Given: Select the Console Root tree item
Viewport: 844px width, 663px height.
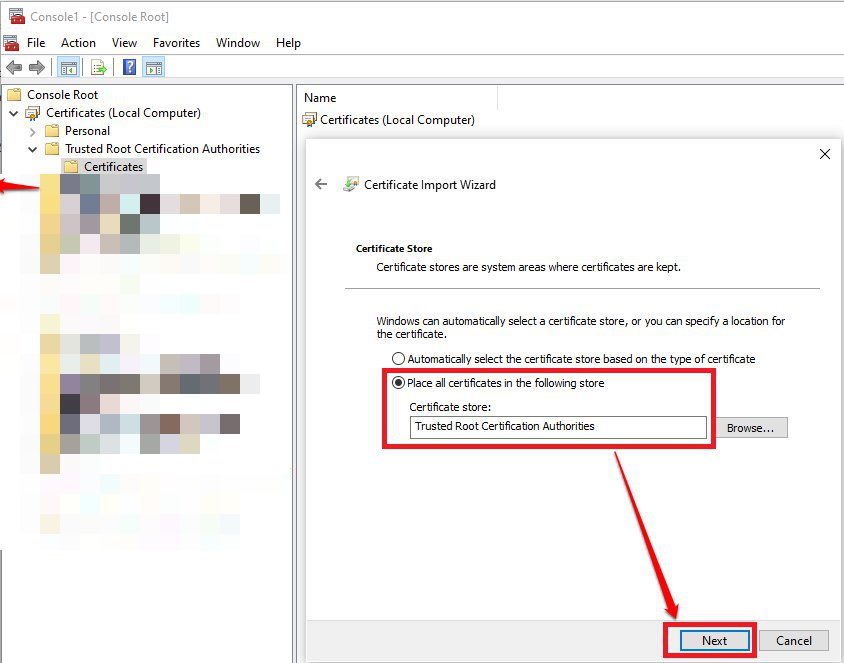Looking at the screenshot, I should pos(62,95).
